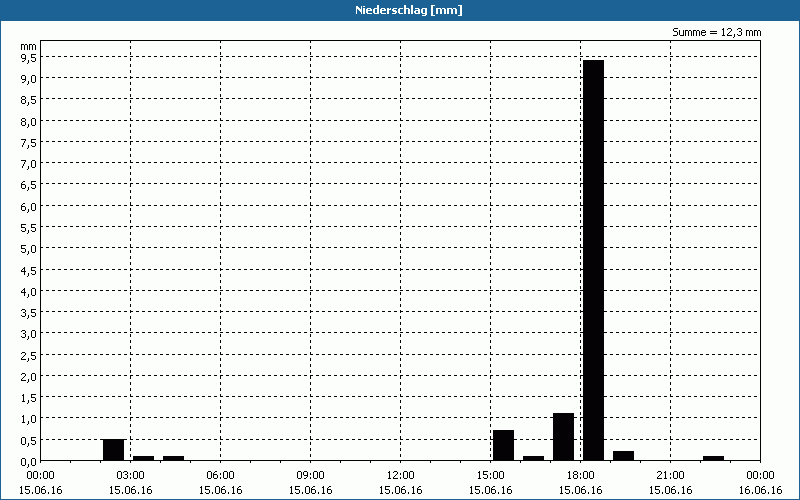The width and height of the screenshot is (800, 500).
Task: Select the '0,5' y-axis value
Action: [x=28, y=440]
